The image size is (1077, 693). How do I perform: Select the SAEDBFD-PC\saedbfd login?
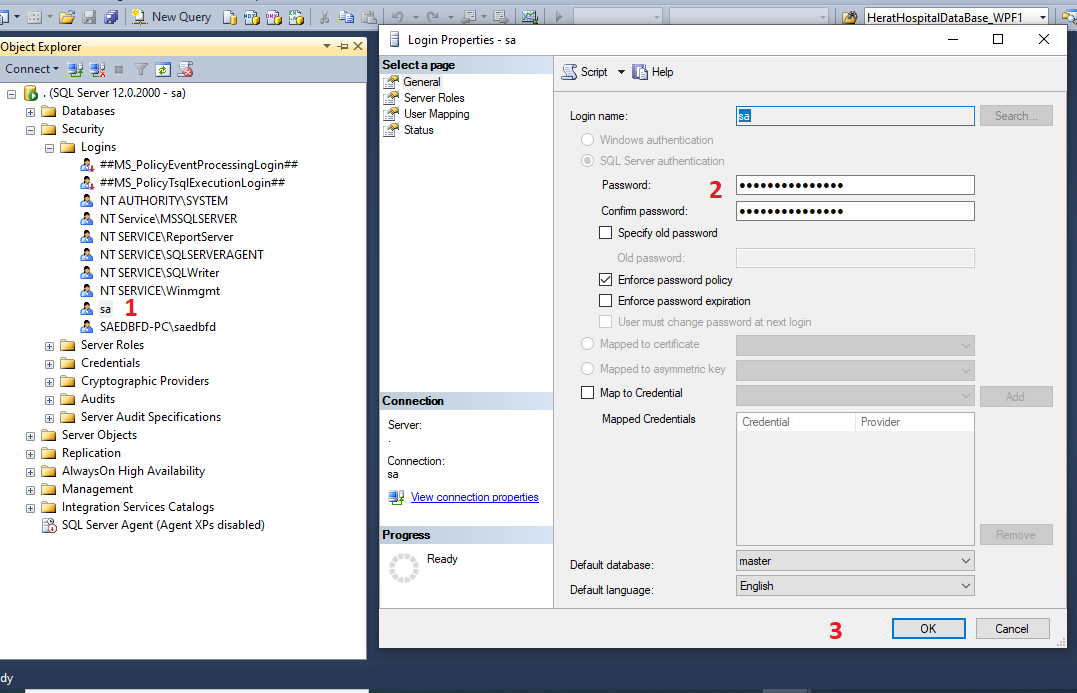tap(157, 327)
